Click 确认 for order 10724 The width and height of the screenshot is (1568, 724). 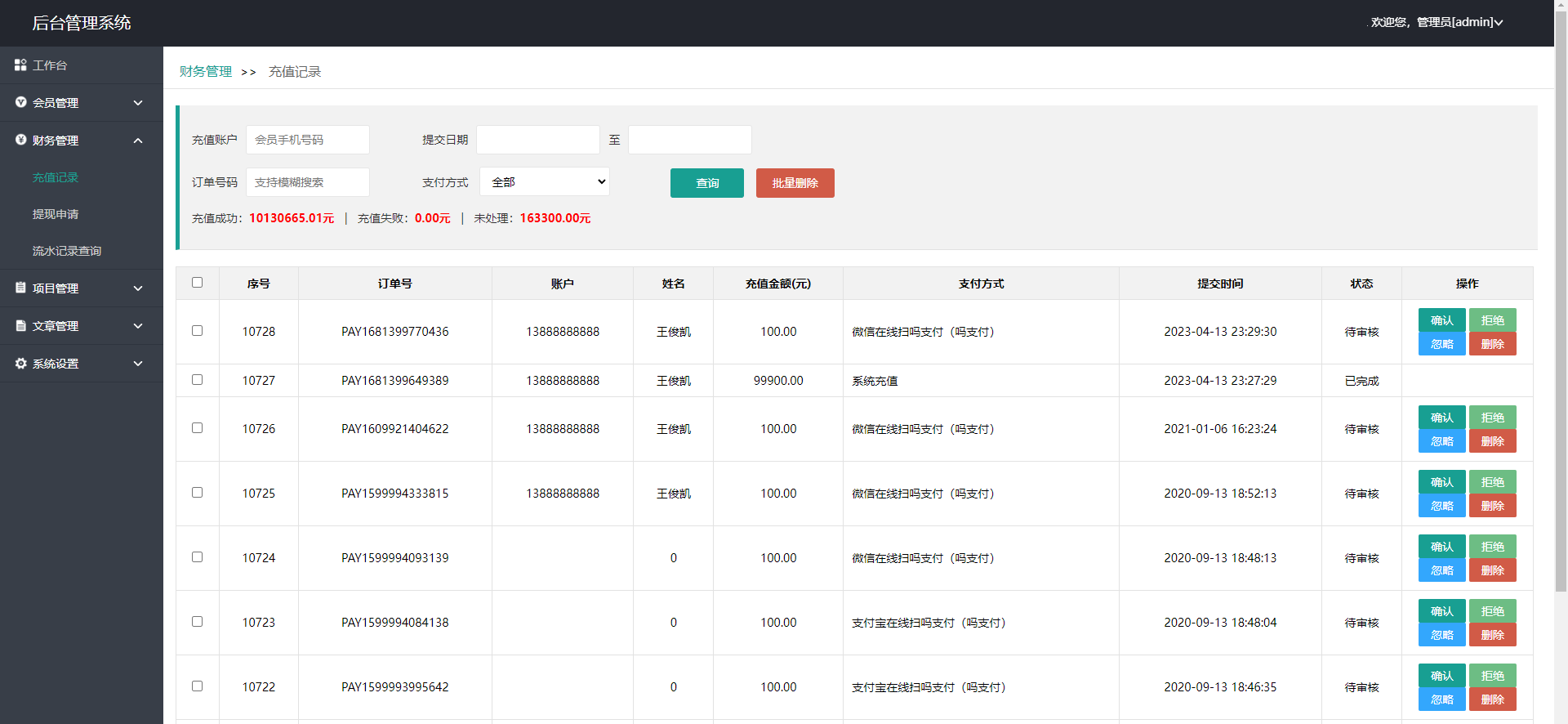[x=1442, y=547]
